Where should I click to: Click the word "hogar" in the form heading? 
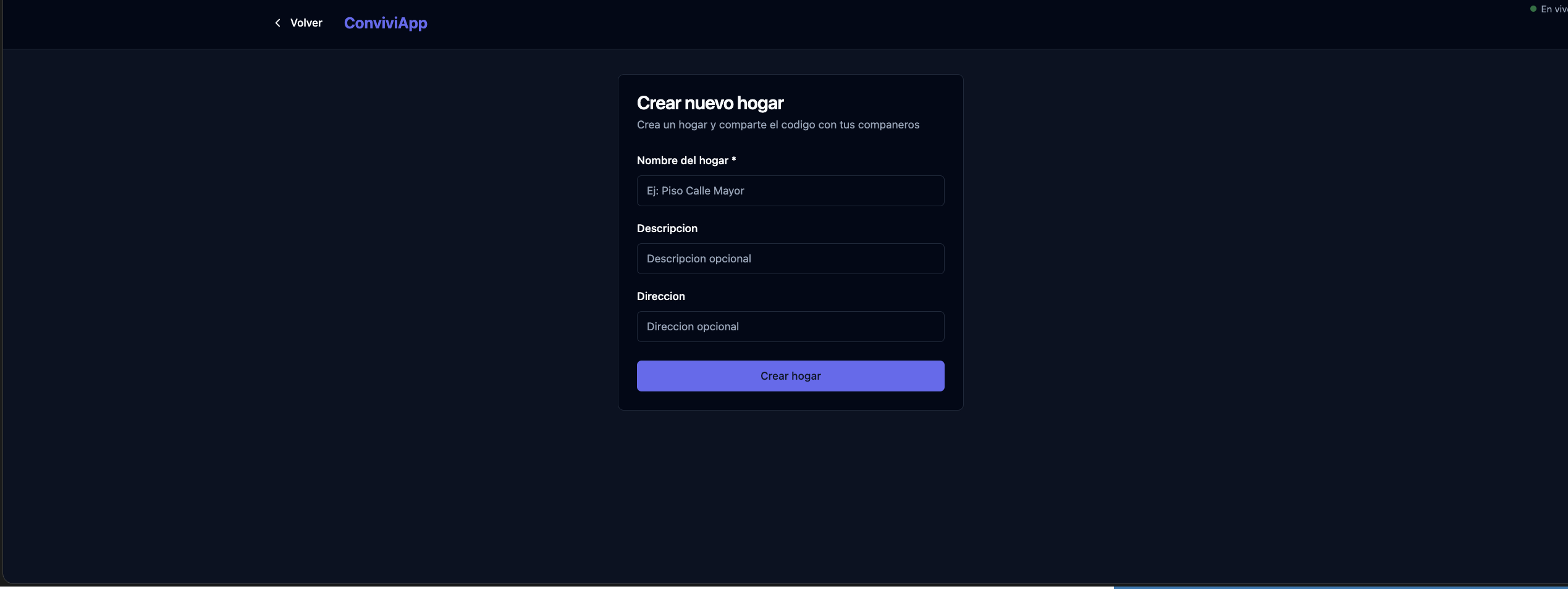click(x=760, y=103)
